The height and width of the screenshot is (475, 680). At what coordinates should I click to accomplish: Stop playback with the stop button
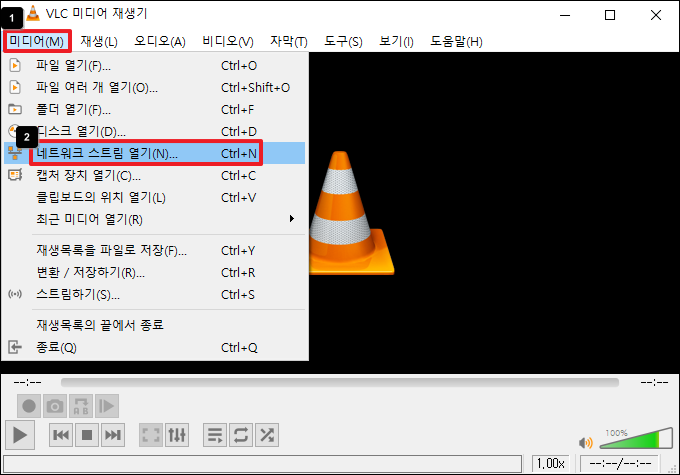click(x=87, y=435)
